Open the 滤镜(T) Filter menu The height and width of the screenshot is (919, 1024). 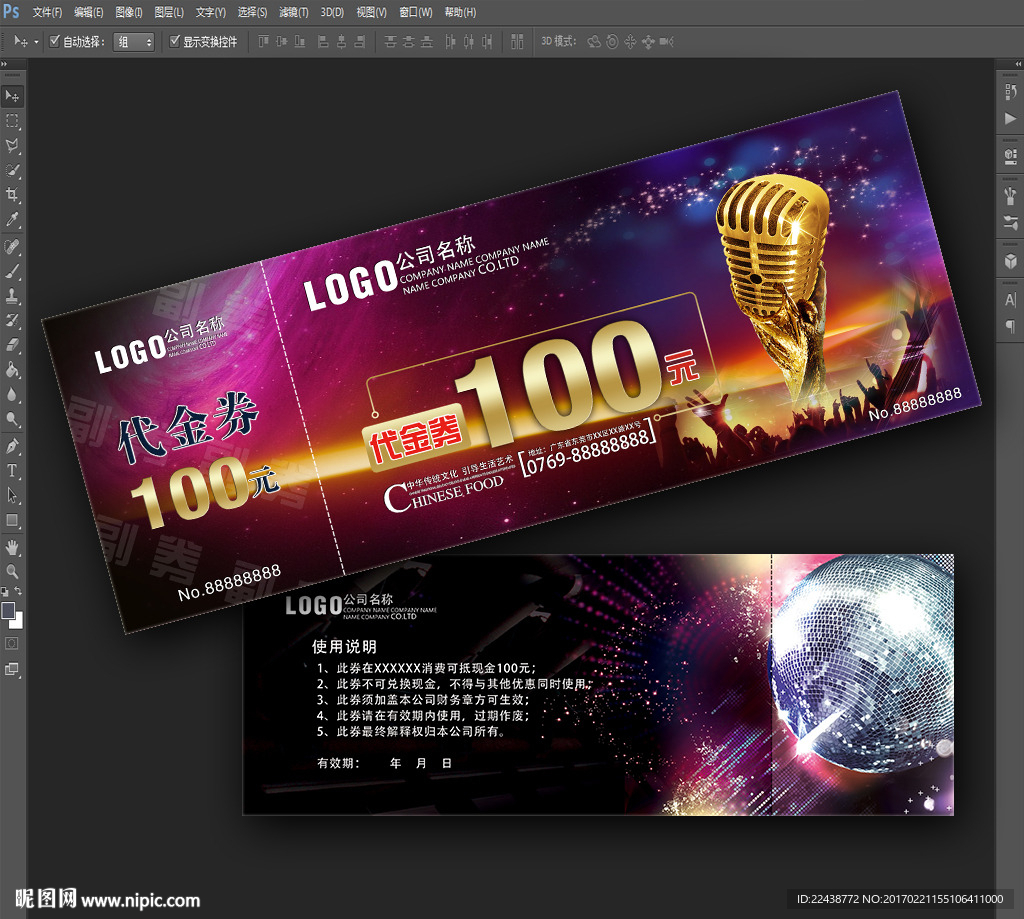tap(293, 12)
